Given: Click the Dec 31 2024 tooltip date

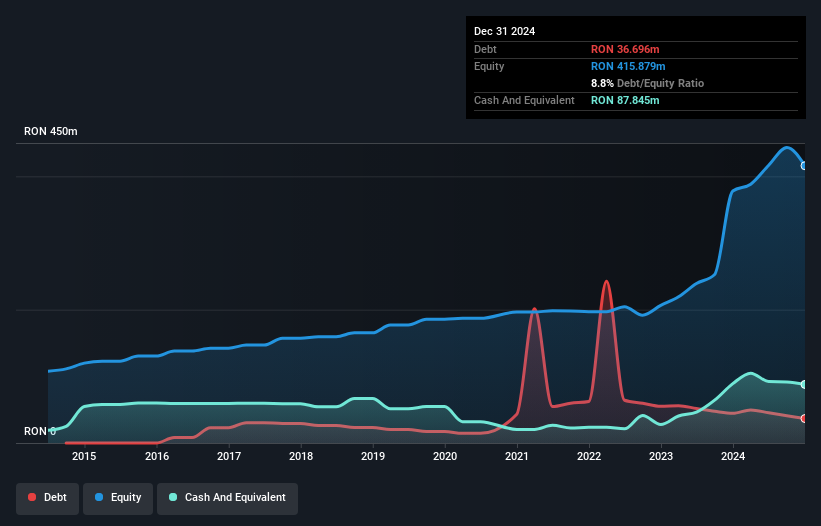Looking at the screenshot, I should tap(504, 31).
